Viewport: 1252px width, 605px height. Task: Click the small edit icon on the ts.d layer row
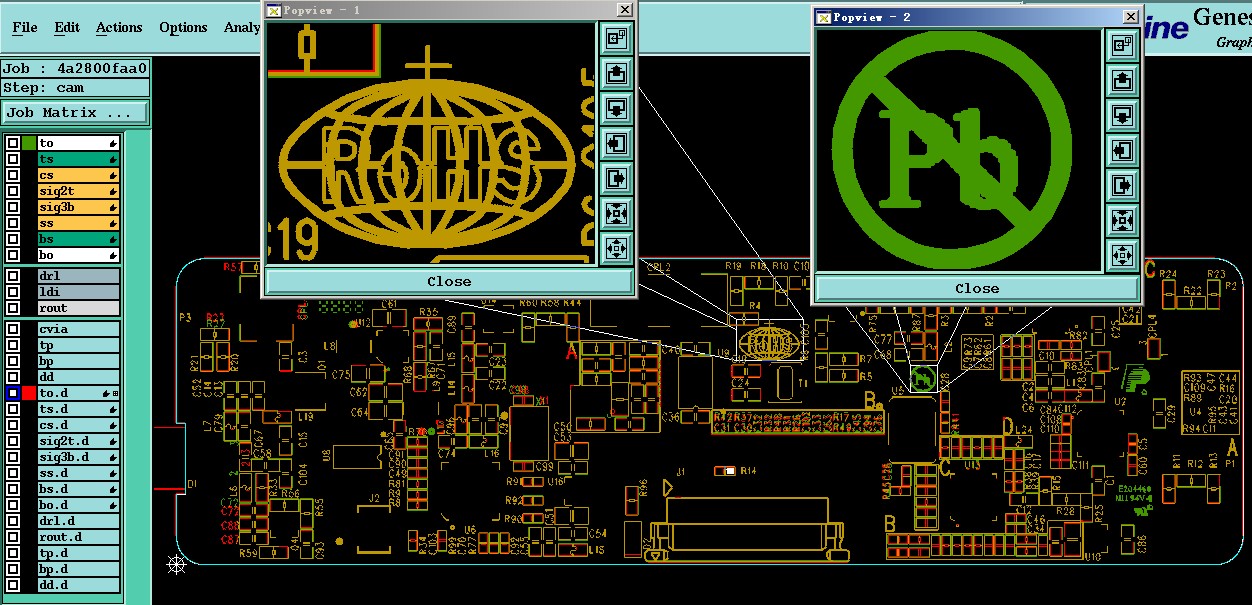coord(114,410)
